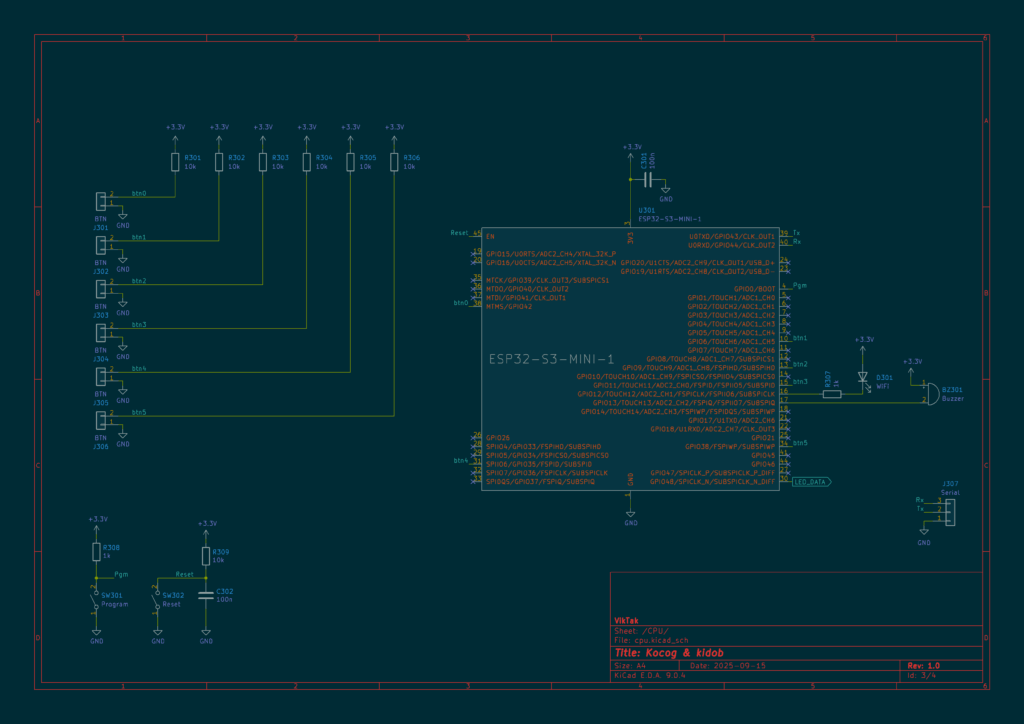Click the R309 10k pull-up resistor
The height and width of the screenshot is (724, 1024).
[x=206, y=555]
